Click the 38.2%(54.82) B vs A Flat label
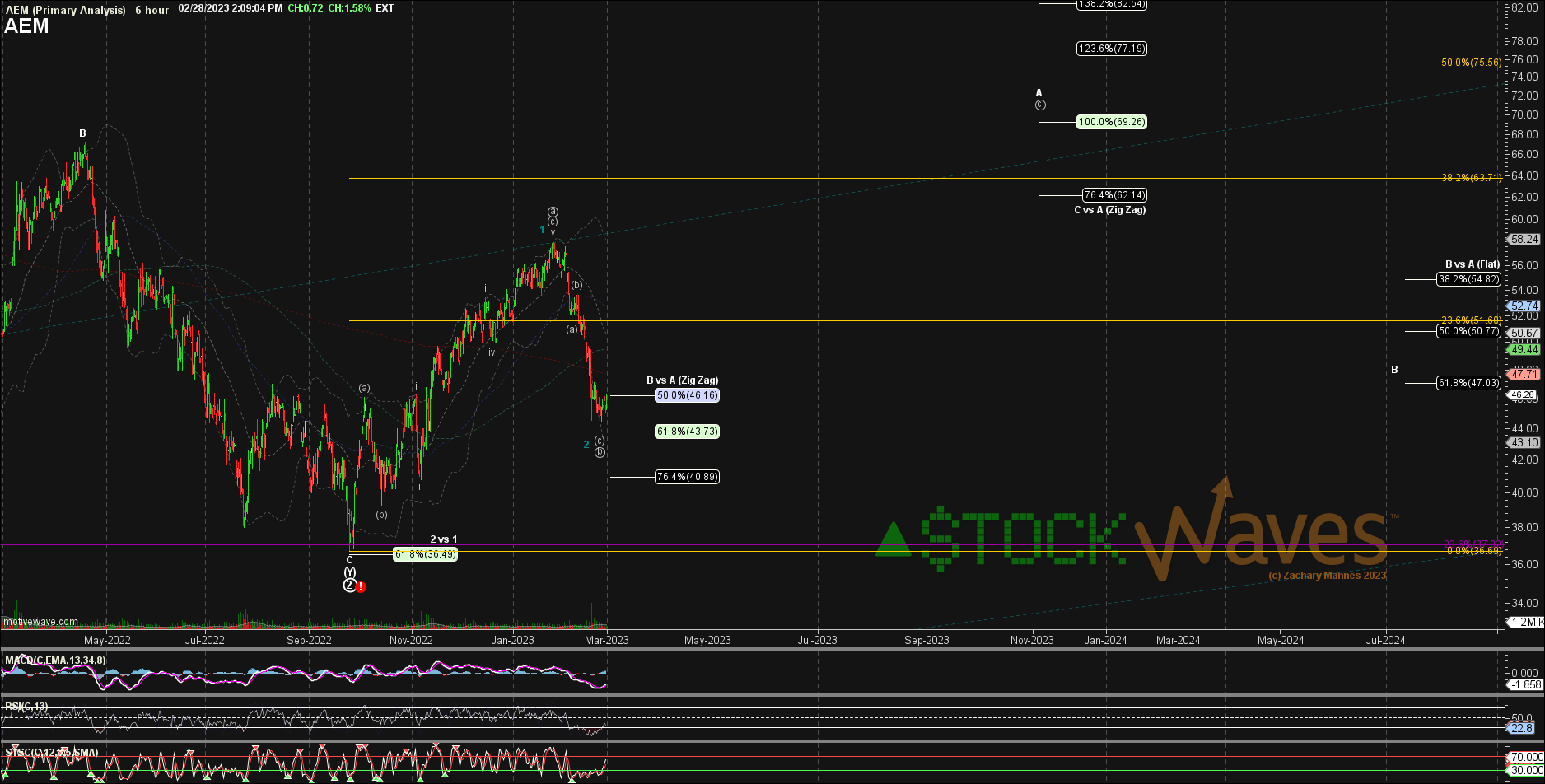Image resolution: width=1545 pixels, height=784 pixels. click(x=1468, y=279)
